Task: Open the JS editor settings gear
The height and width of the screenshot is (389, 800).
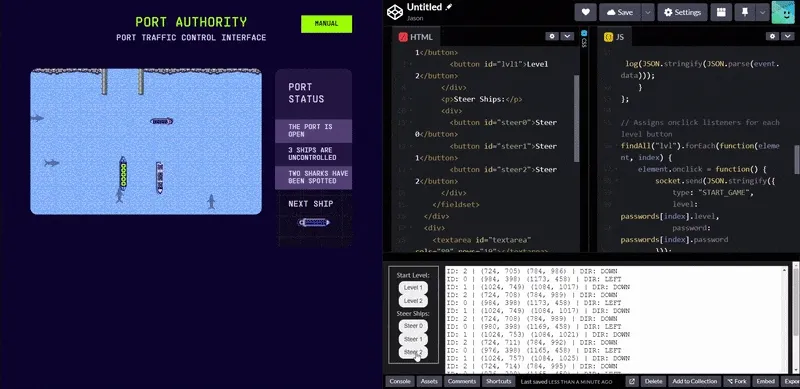Action: click(772, 36)
